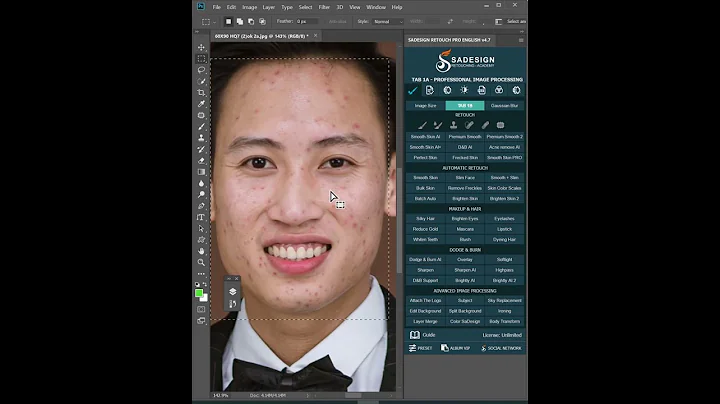
Task: Click the patch icon at end of Retouch row
Action: pyautogui.click(x=501, y=125)
